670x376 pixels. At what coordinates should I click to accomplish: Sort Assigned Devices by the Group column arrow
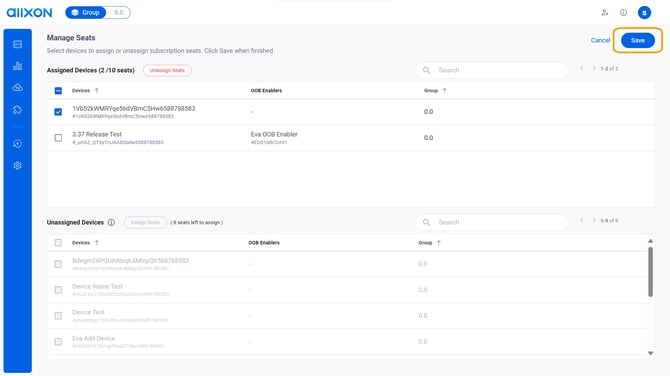coord(444,91)
